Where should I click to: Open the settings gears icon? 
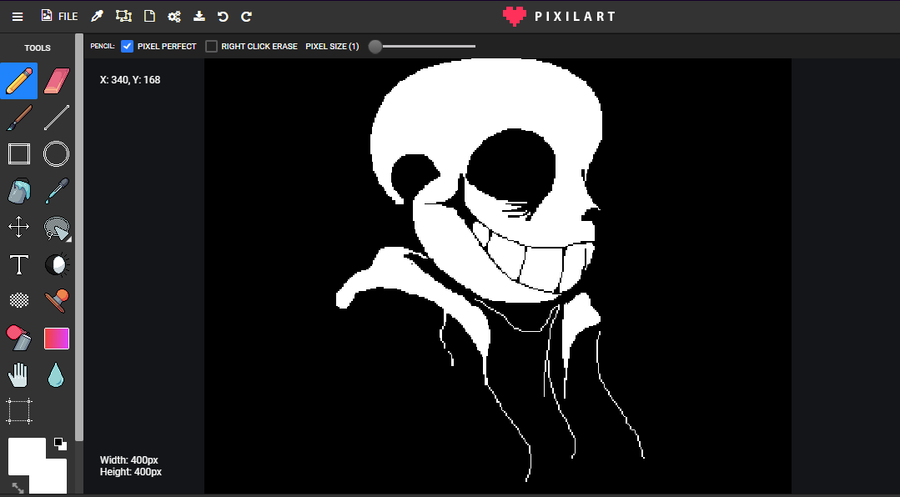coord(174,17)
